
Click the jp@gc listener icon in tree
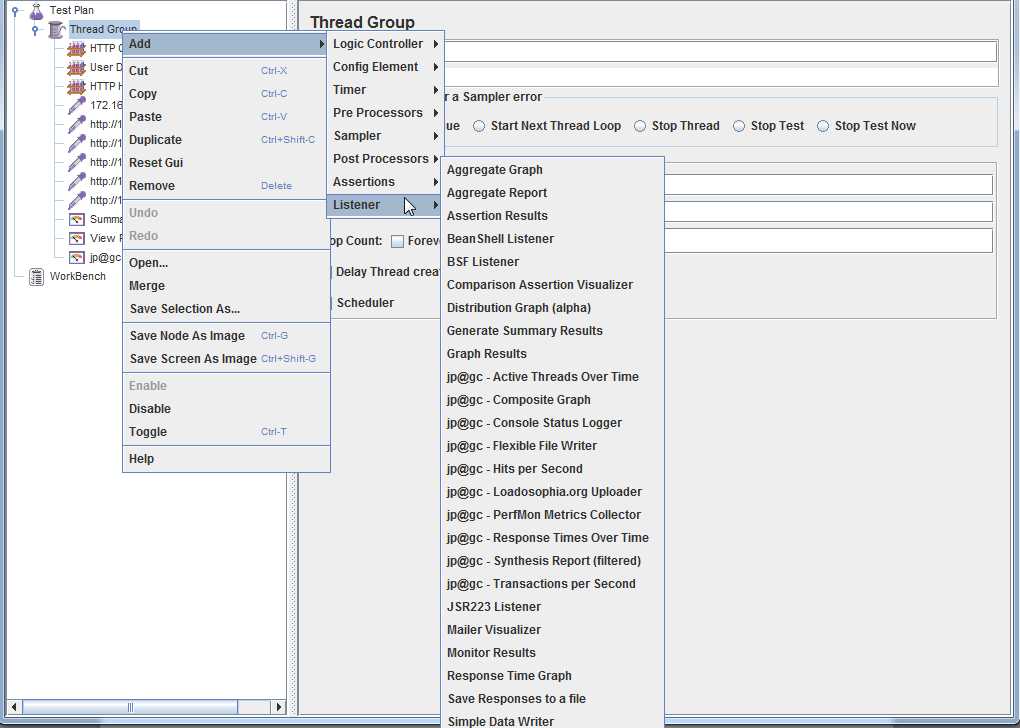point(77,257)
